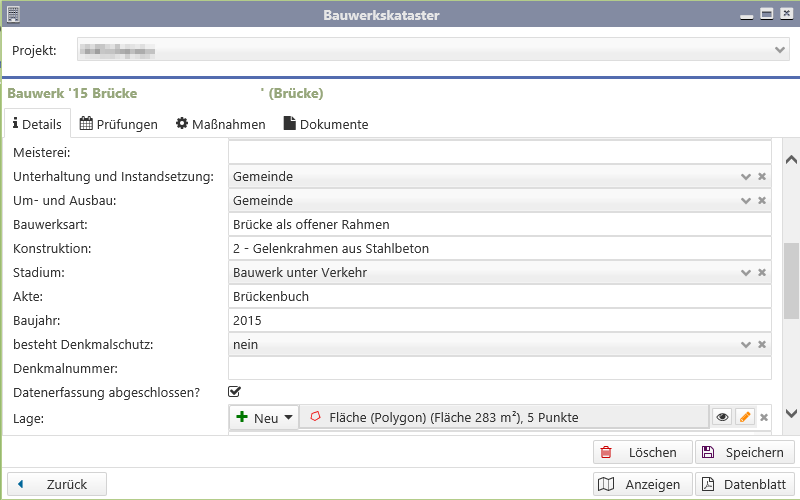Clear Unterhaltung und Instandsetzung selection
800x500 pixels.
tap(762, 176)
